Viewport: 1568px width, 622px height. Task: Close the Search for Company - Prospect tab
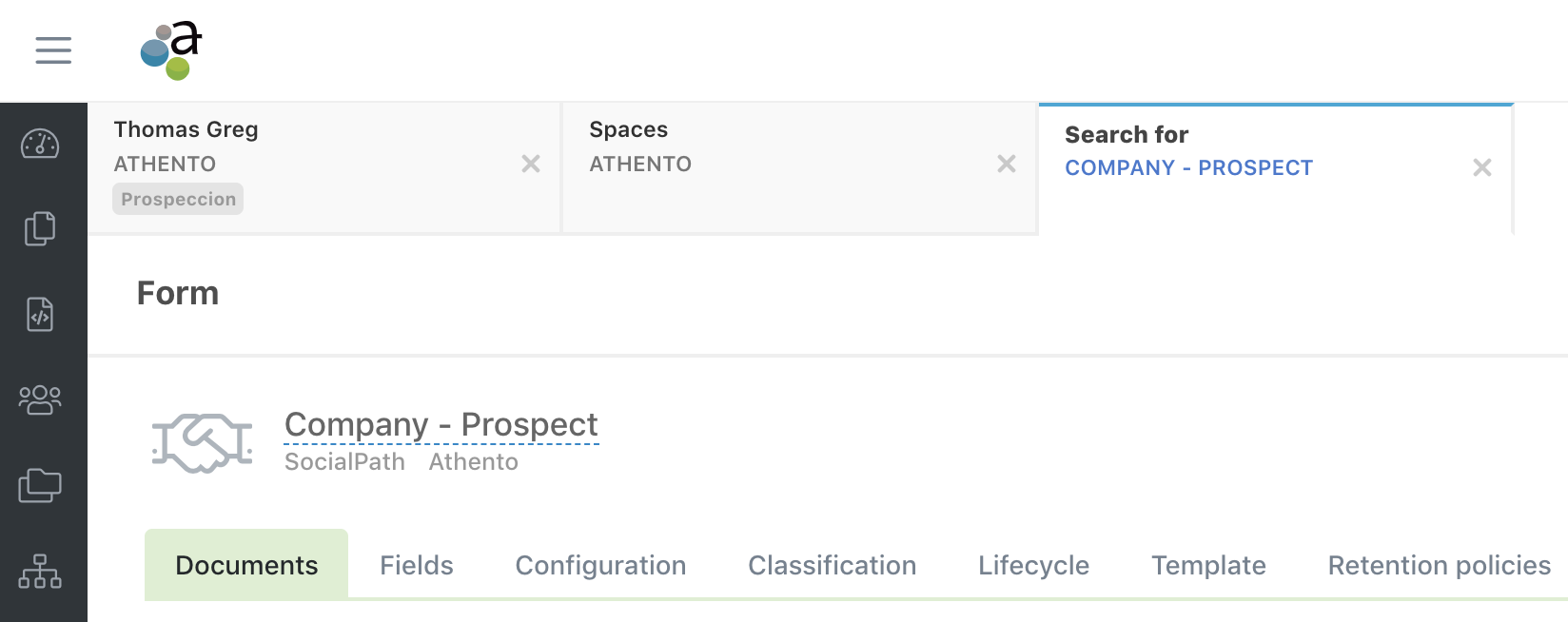tap(1482, 168)
